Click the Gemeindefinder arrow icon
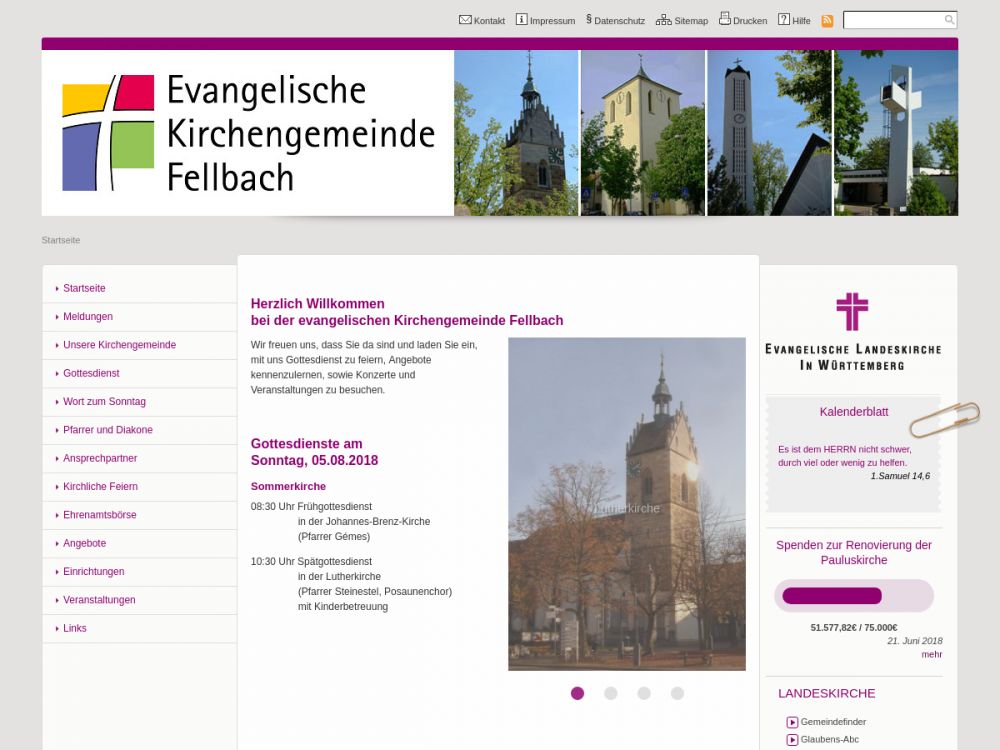The width and height of the screenshot is (1000, 750). [792, 722]
